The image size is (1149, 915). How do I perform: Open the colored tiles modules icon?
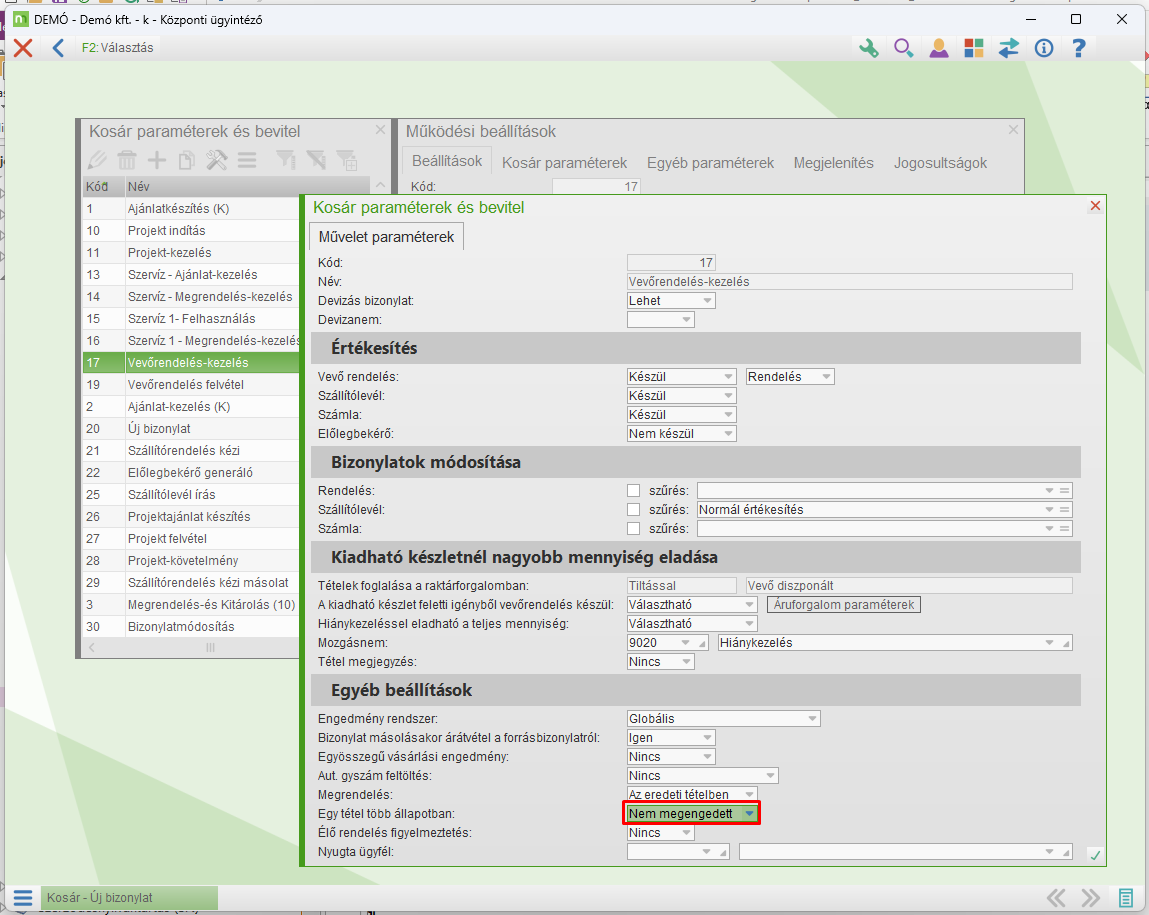tap(974, 48)
